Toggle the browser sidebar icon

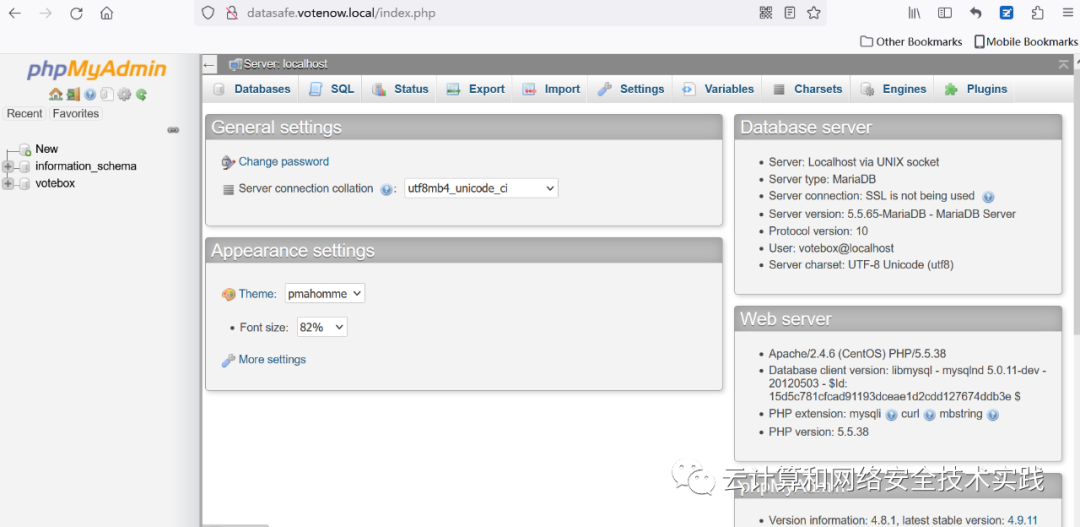945,12
